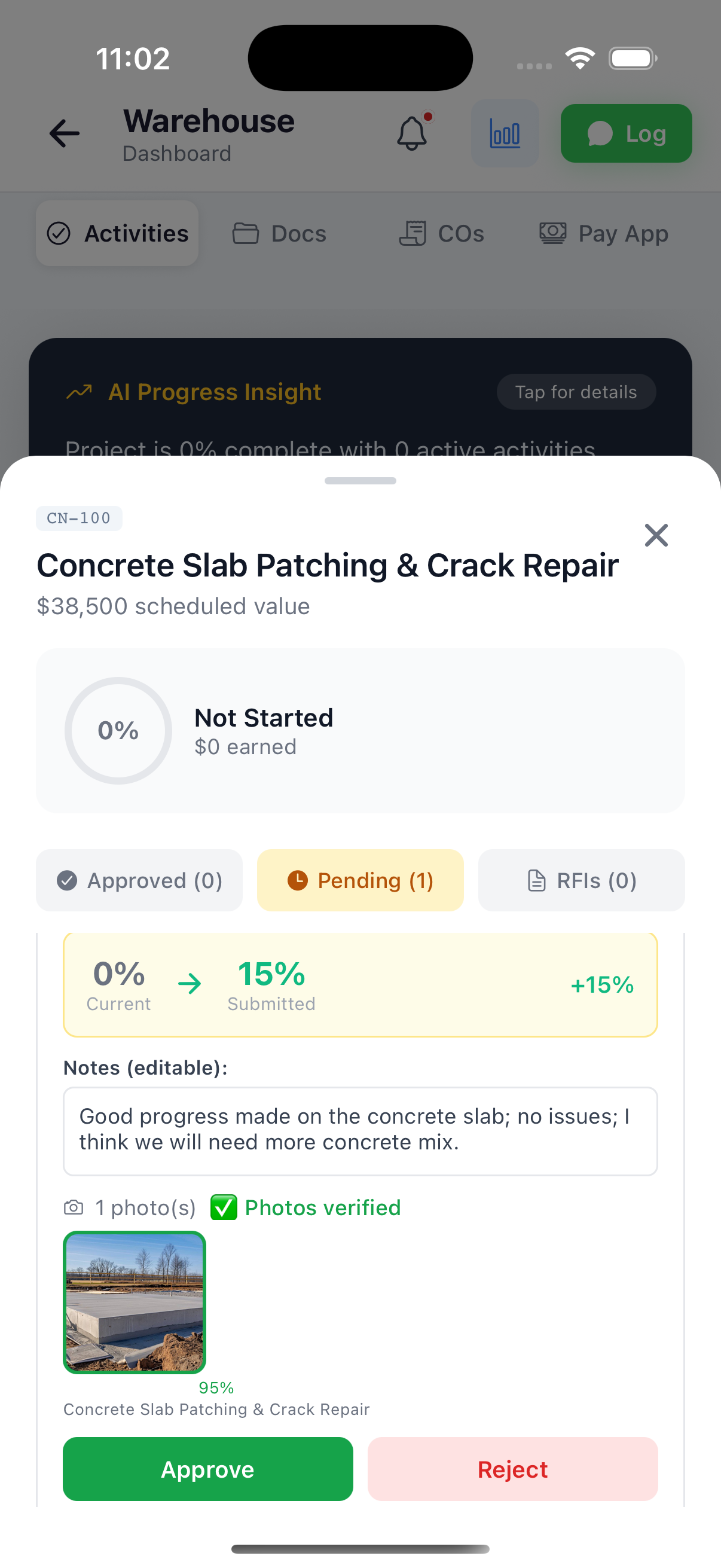Viewport: 721px width, 1568px height.
Task: Grab the sheet drag handle
Action: click(x=360, y=481)
